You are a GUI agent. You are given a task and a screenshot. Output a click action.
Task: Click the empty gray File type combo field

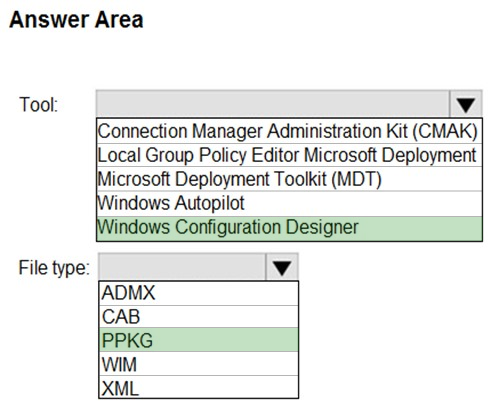tap(182, 267)
